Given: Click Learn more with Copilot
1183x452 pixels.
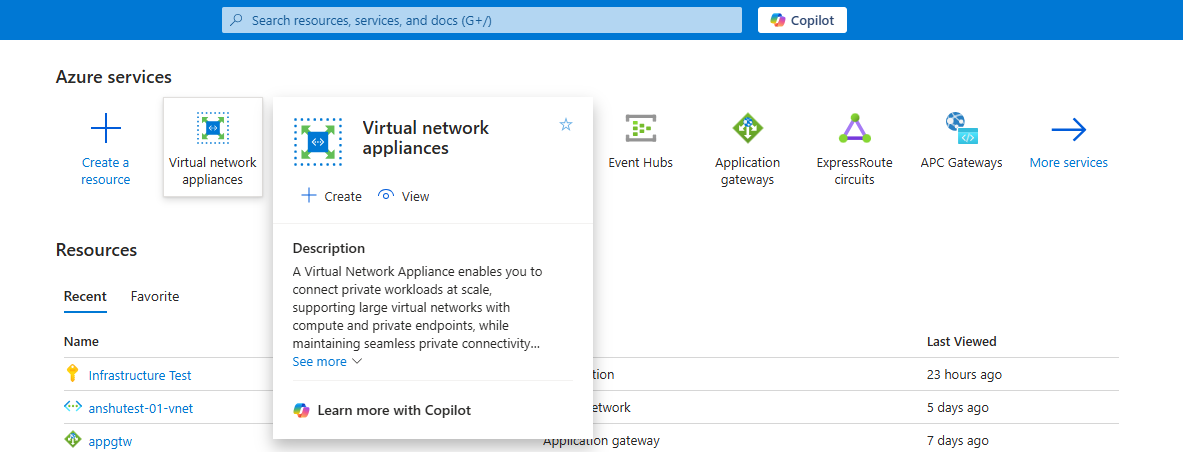Looking at the screenshot, I should [x=382, y=410].
